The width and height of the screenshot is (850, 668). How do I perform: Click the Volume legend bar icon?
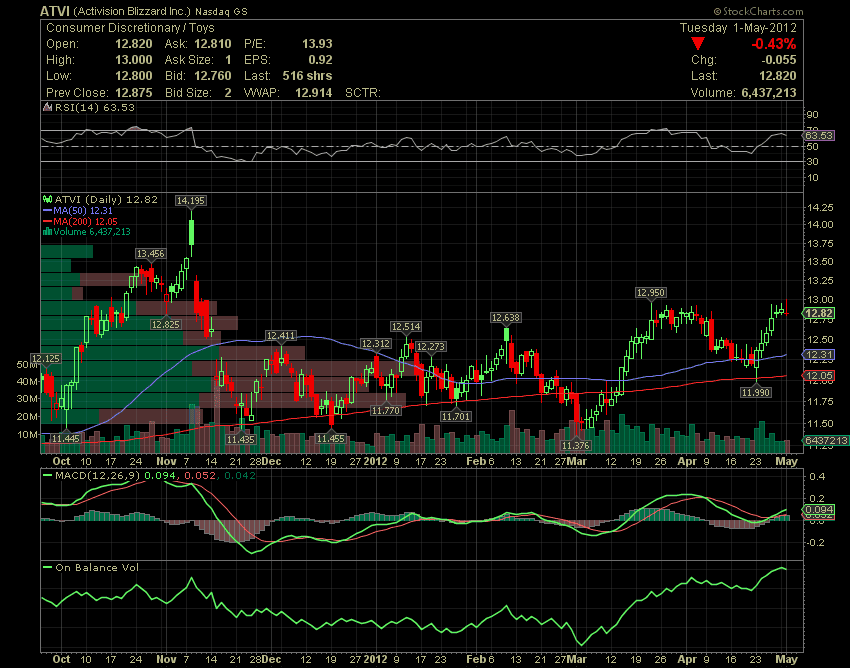coord(48,232)
